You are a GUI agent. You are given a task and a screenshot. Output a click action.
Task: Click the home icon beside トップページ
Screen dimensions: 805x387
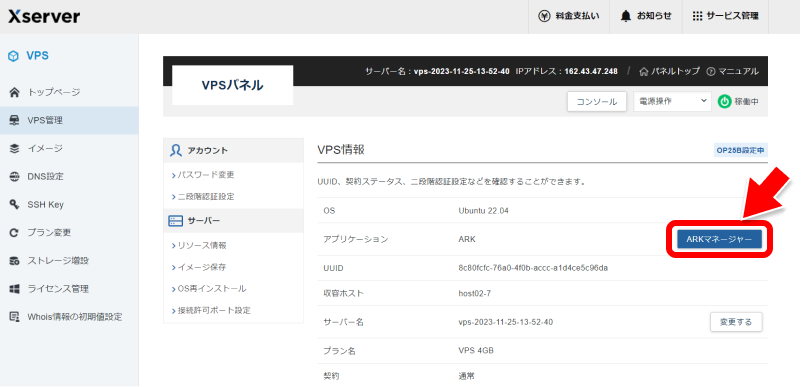14,92
